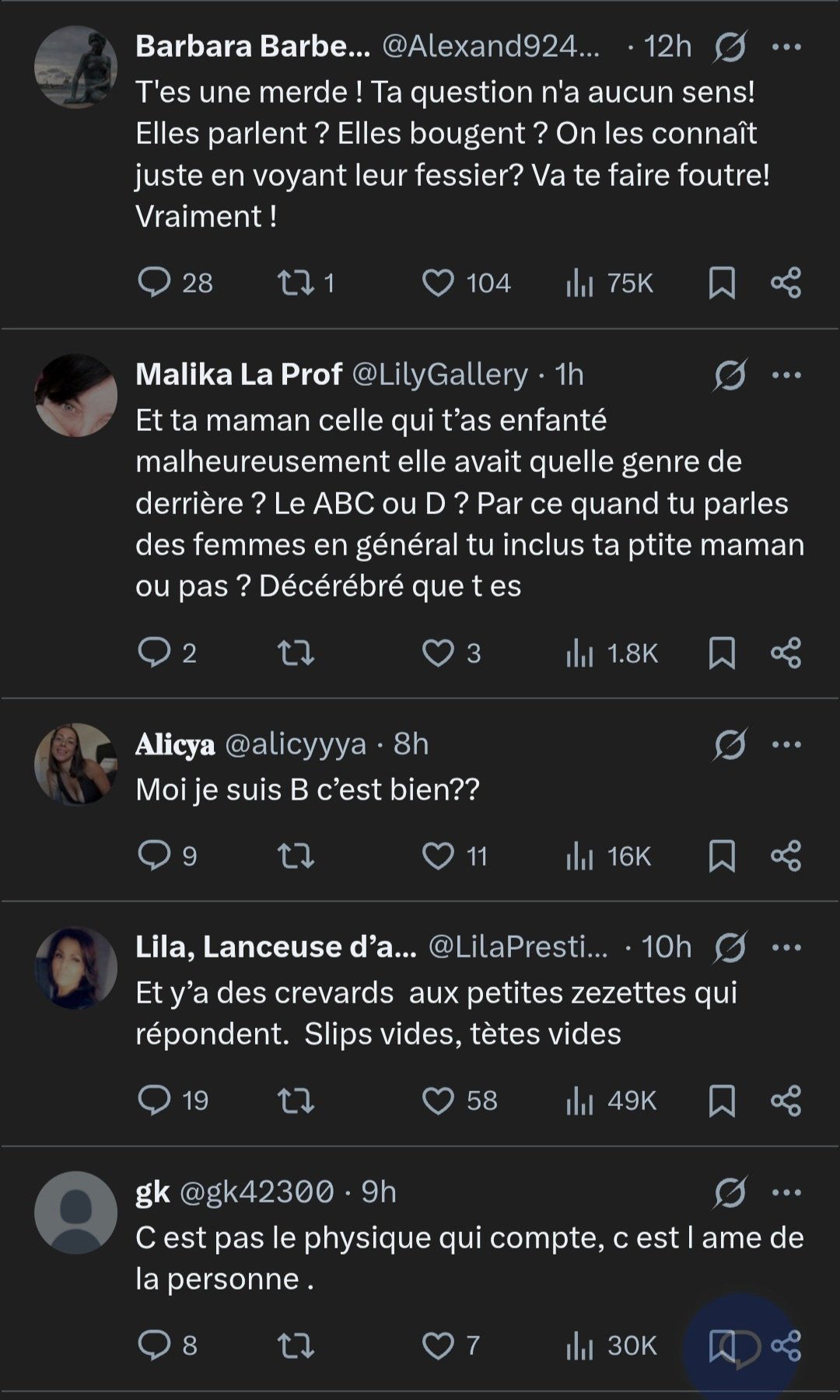840x1400 pixels.
Task: View analytics on gk's reply
Action: tap(579, 1346)
